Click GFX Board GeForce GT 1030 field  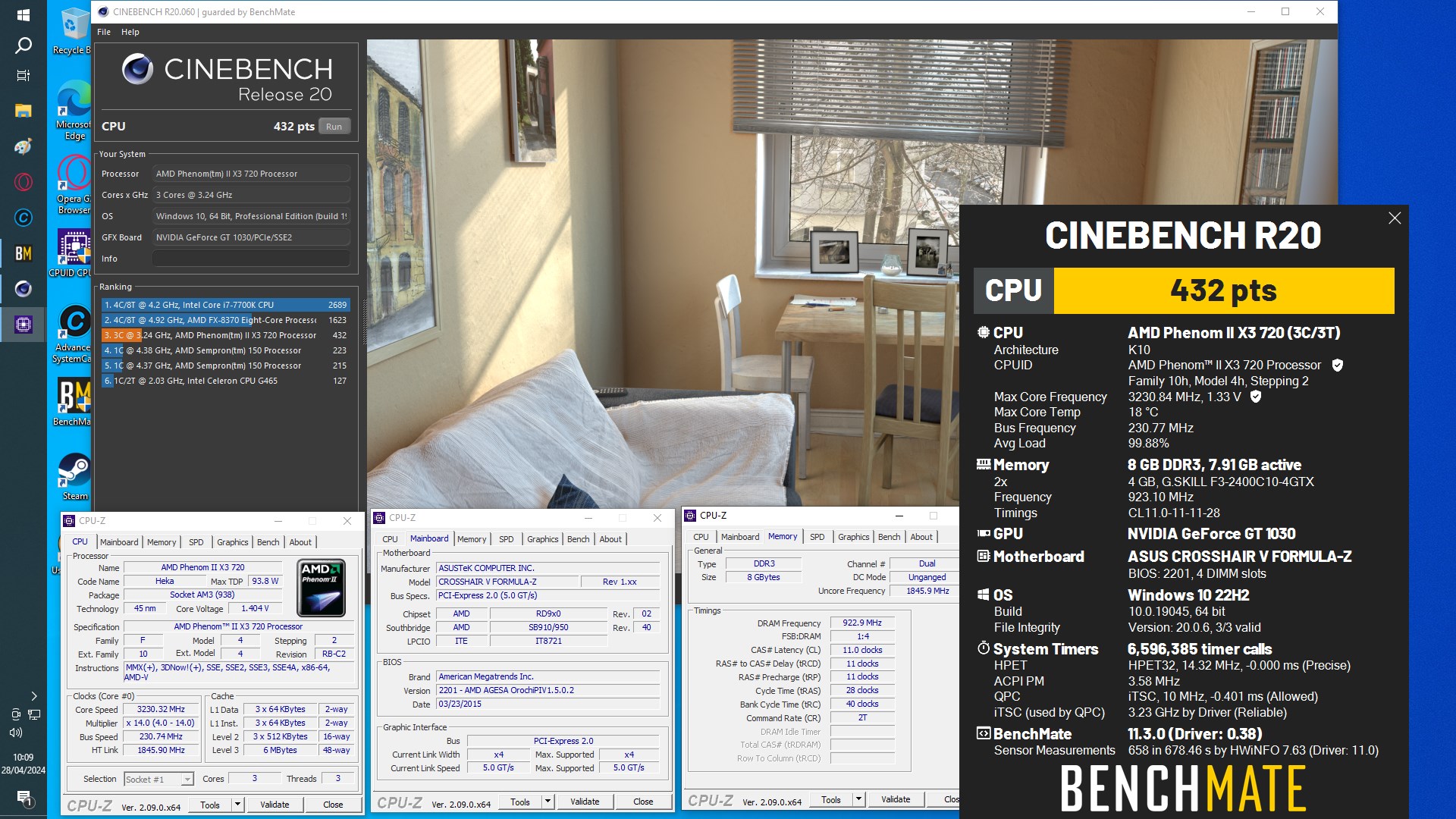tap(251, 237)
